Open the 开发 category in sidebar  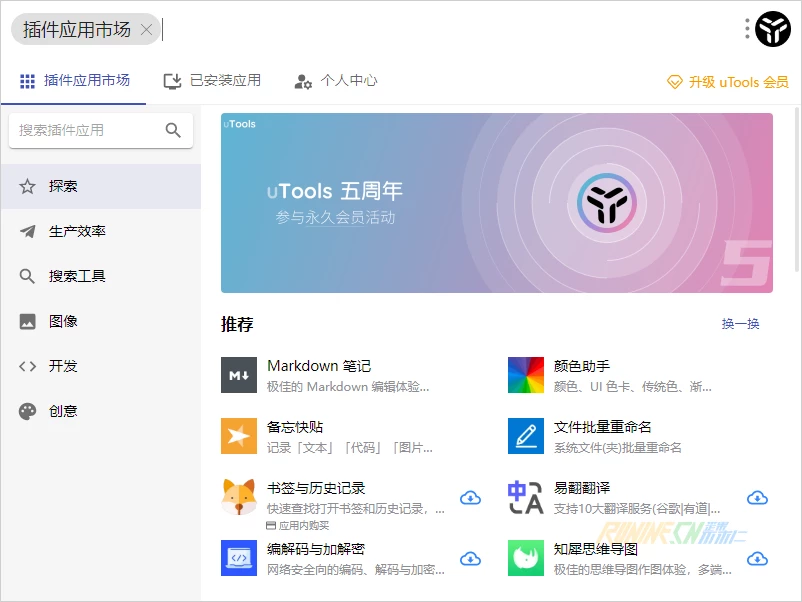63,366
